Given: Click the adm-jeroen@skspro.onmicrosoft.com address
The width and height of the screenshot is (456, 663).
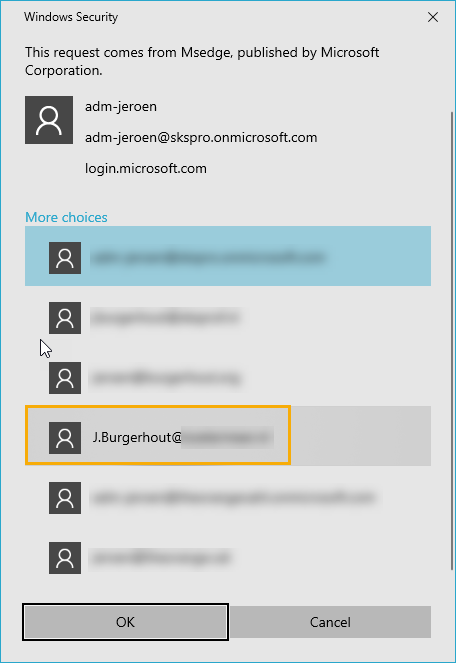Looking at the screenshot, I should pyautogui.click(x=201, y=137).
